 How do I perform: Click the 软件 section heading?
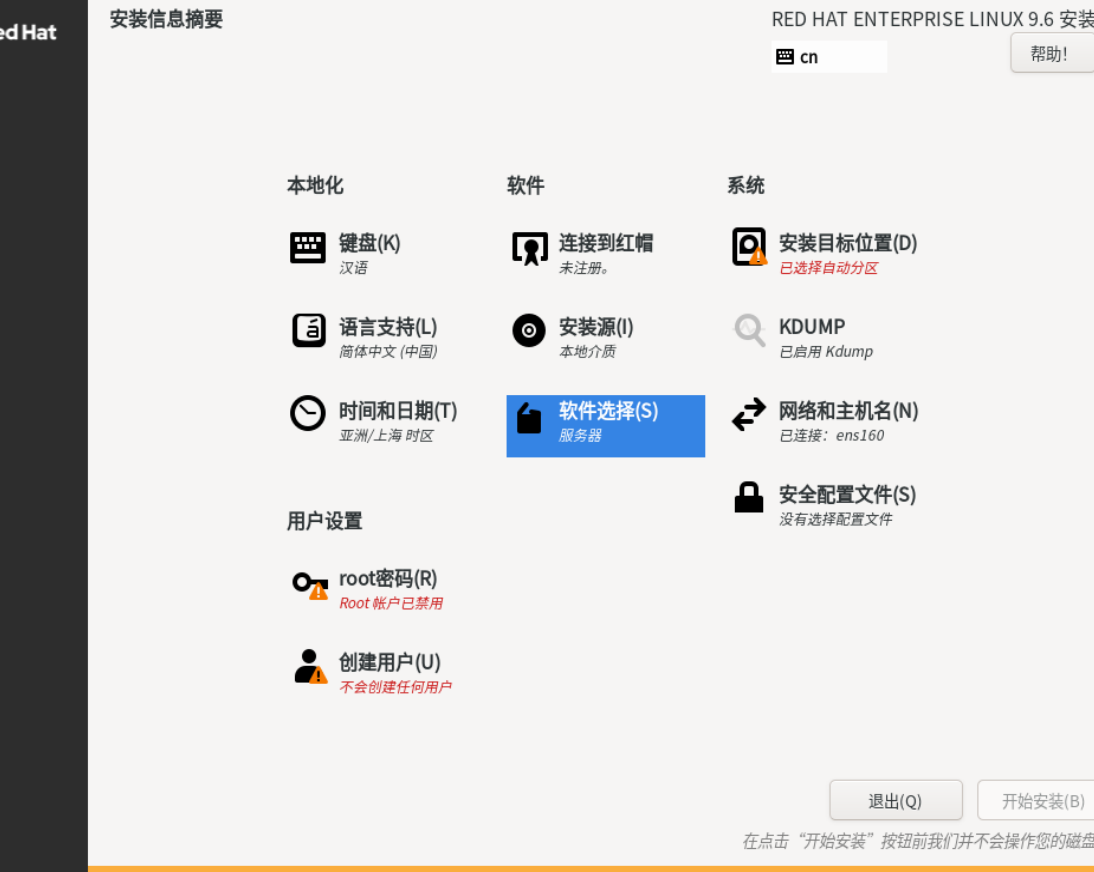click(525, 186)
